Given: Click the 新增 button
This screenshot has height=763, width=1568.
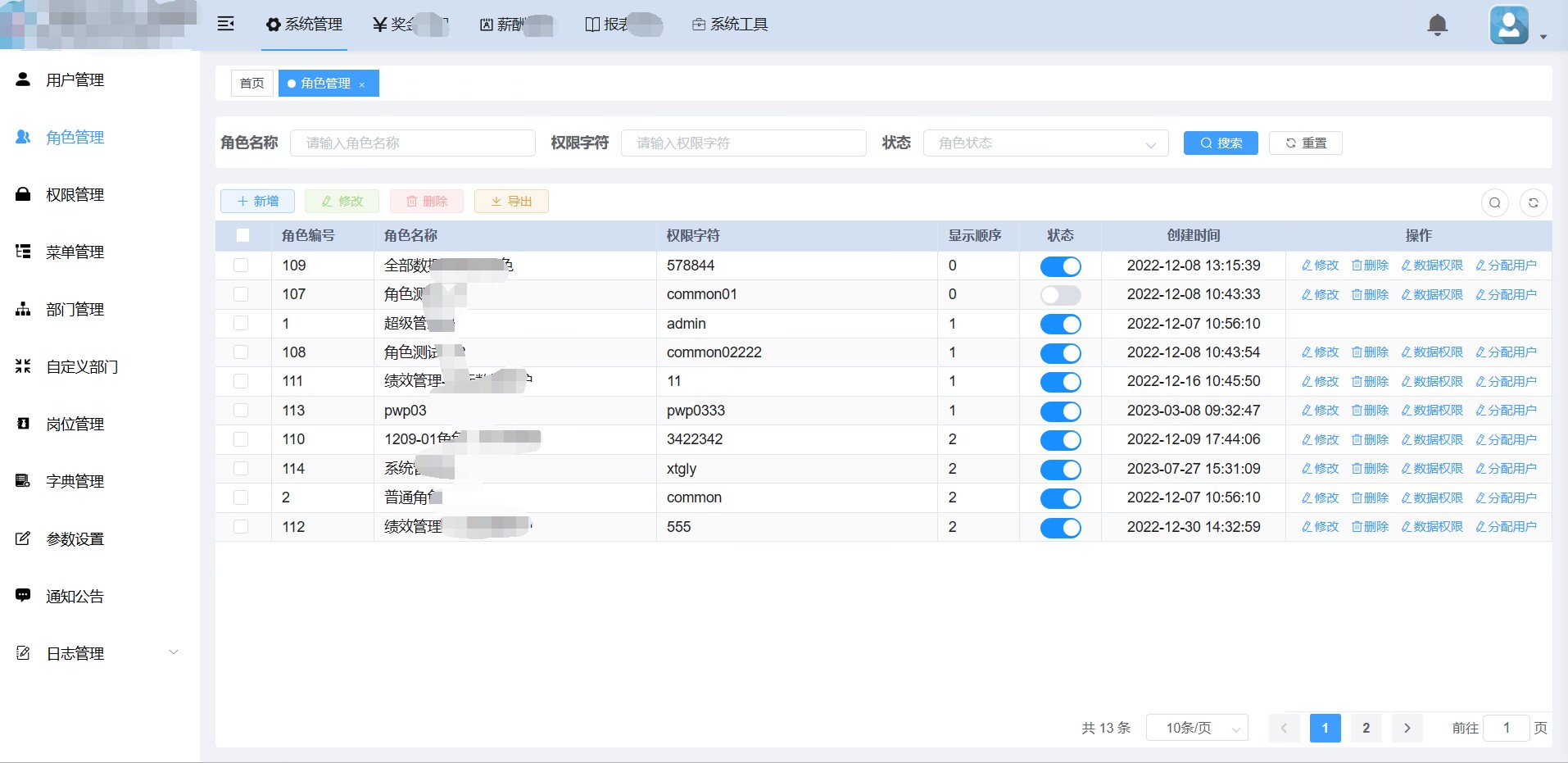Looking at the screenshot, I should pyautogui.click(x=257, y=202).
